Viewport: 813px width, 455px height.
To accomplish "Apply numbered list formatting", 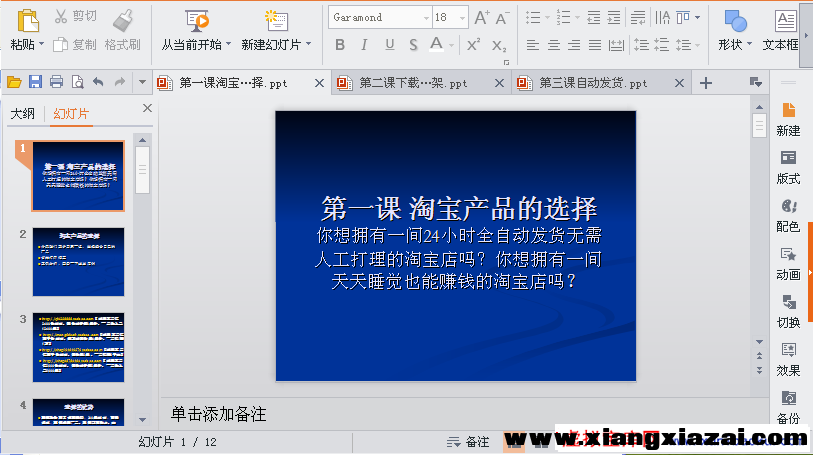I will [x=564, y=18].
